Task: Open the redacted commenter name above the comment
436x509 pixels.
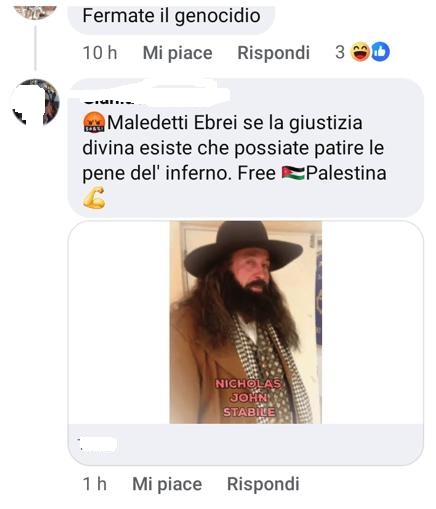Action: pos(150,94)
